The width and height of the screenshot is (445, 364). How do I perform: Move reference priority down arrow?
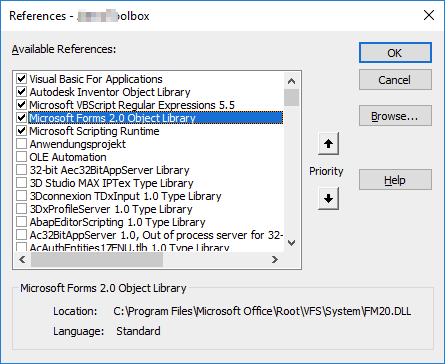click(328, 198)
